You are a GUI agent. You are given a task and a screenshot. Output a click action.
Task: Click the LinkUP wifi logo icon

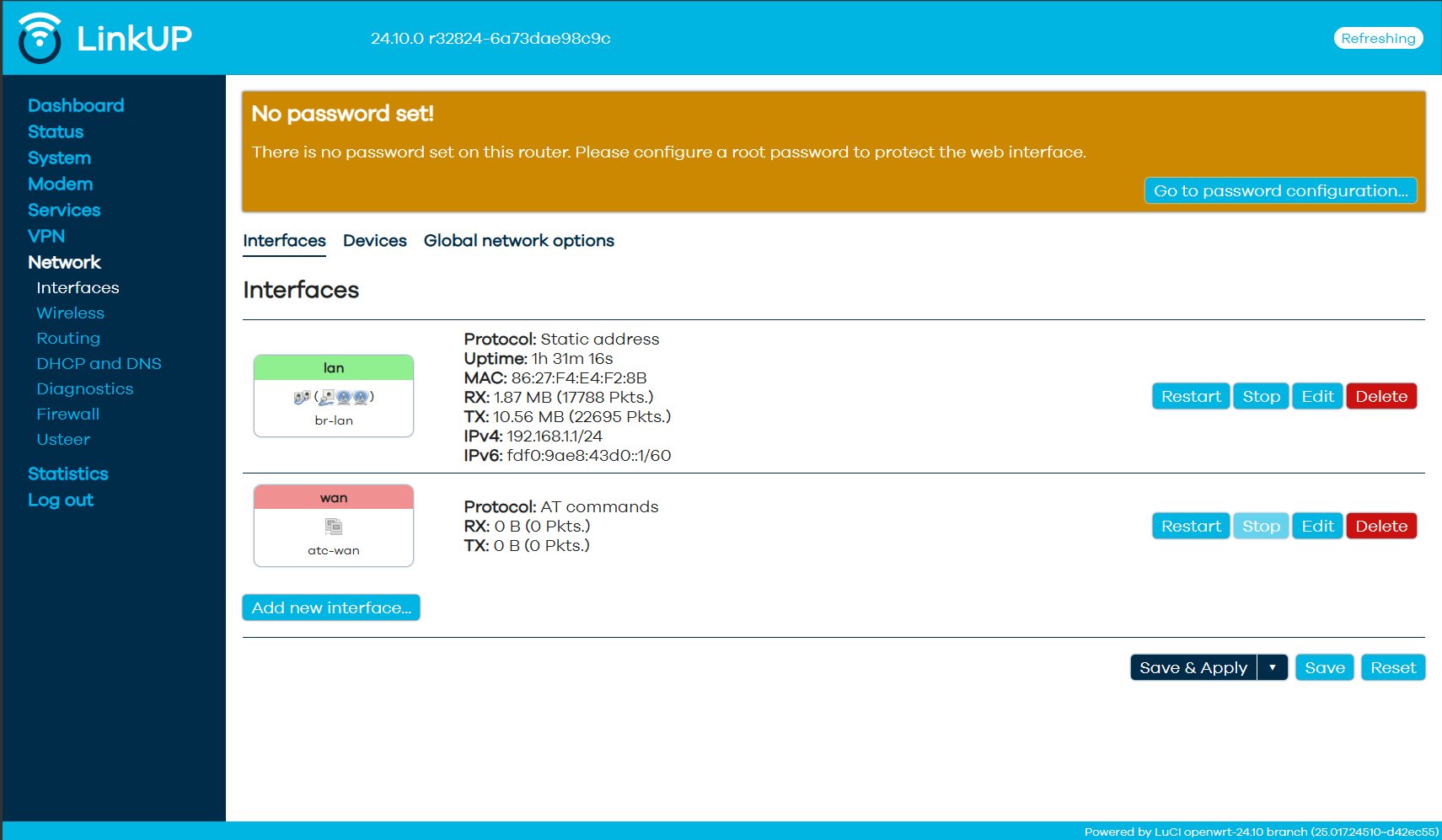coord(40,38)
